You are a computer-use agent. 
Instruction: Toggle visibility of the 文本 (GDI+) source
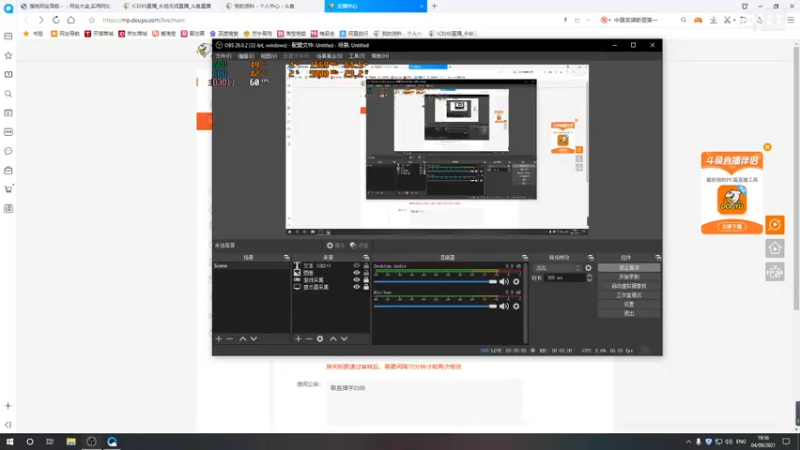coord(357,266)
